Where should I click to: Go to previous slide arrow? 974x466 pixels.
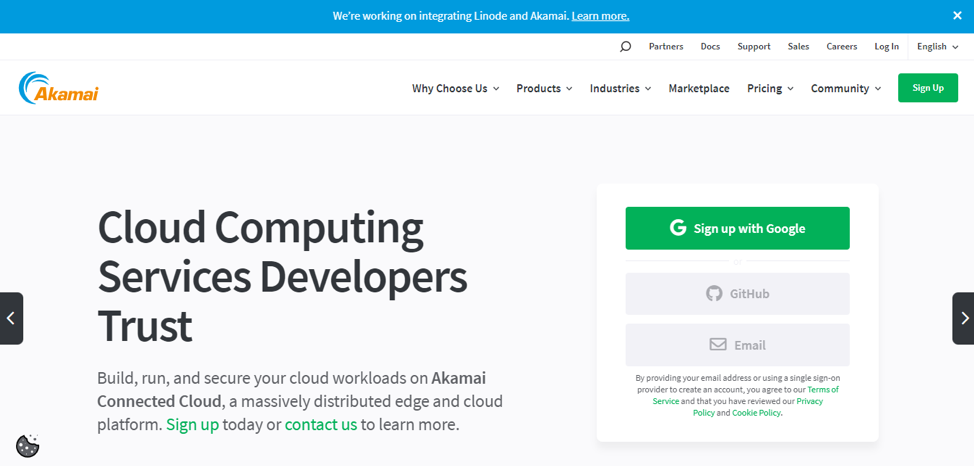[x=11, y=318]
